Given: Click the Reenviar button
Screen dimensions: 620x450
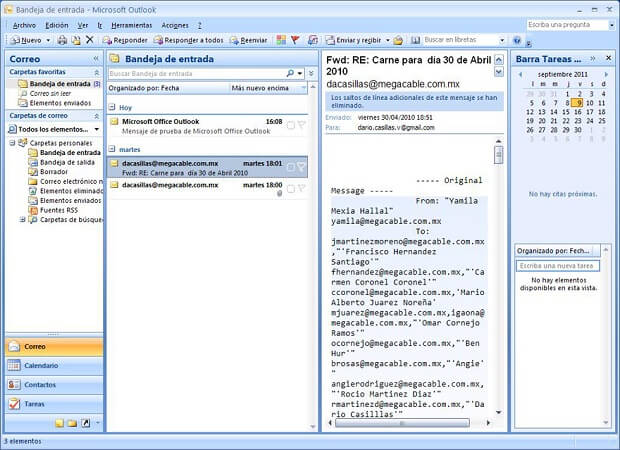Looking at the screenshot, I should (x=249, y=40).
